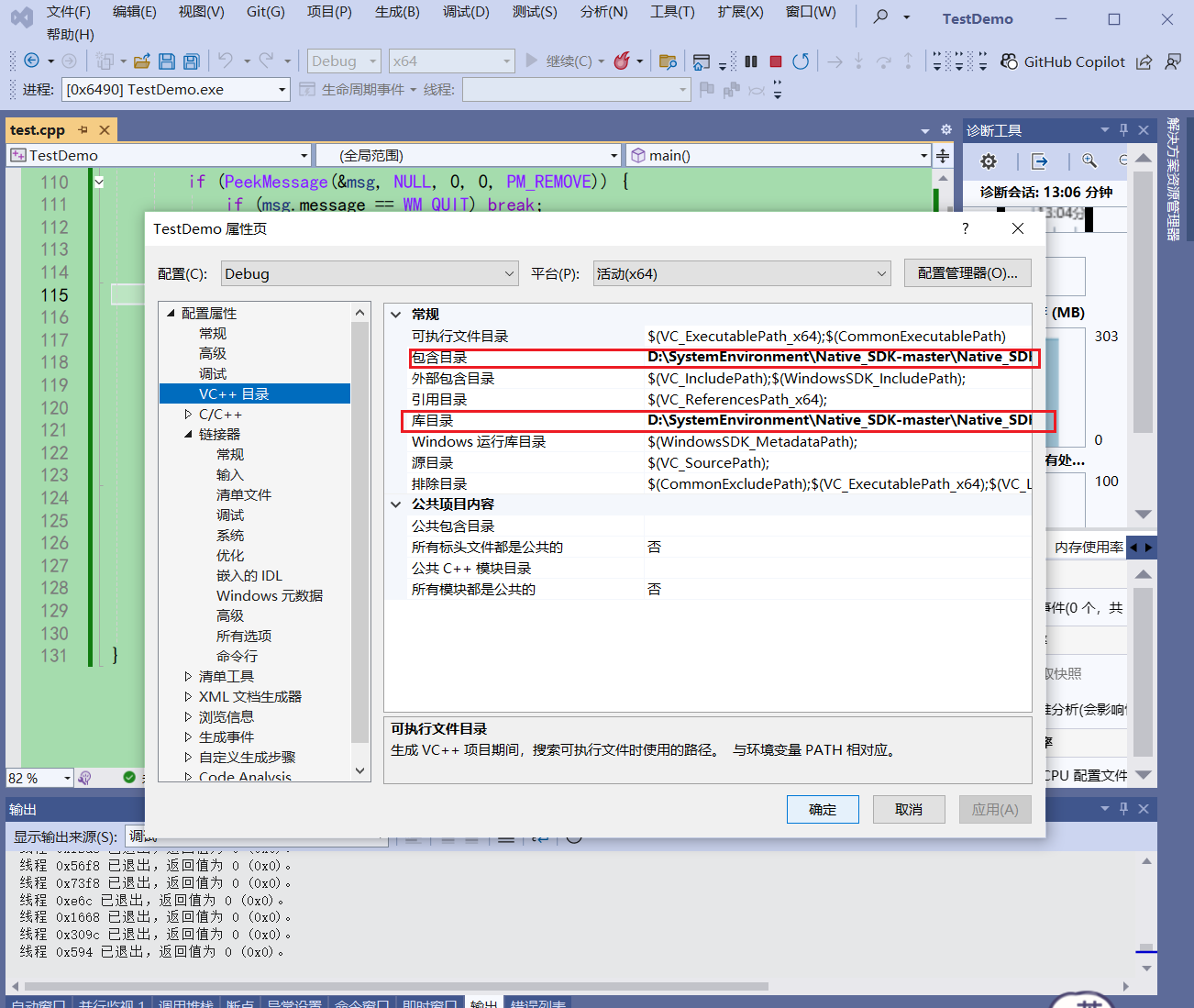Open the 配置(C) Debug dropdown

pyautogui.click(x=370, y=273)
